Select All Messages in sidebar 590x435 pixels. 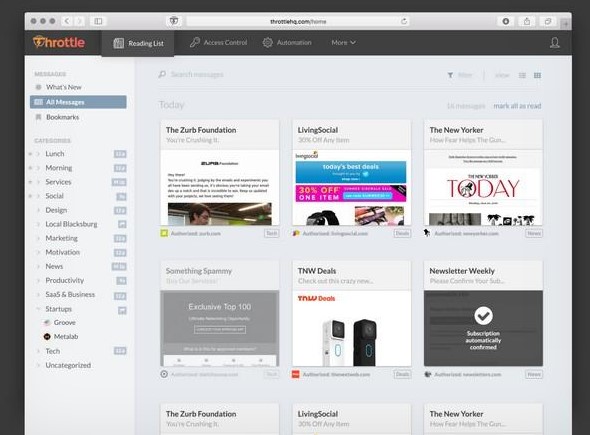click(x=78, y=102)
